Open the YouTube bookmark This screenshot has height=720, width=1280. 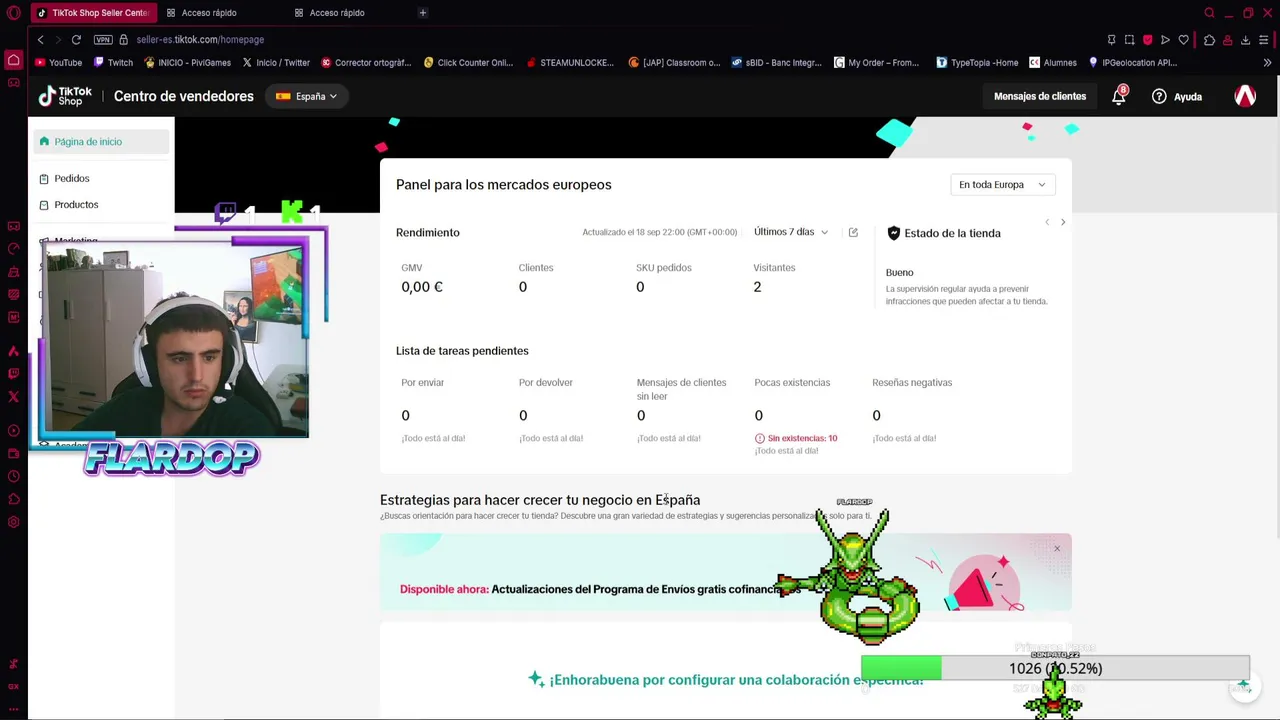click(59, 62)
